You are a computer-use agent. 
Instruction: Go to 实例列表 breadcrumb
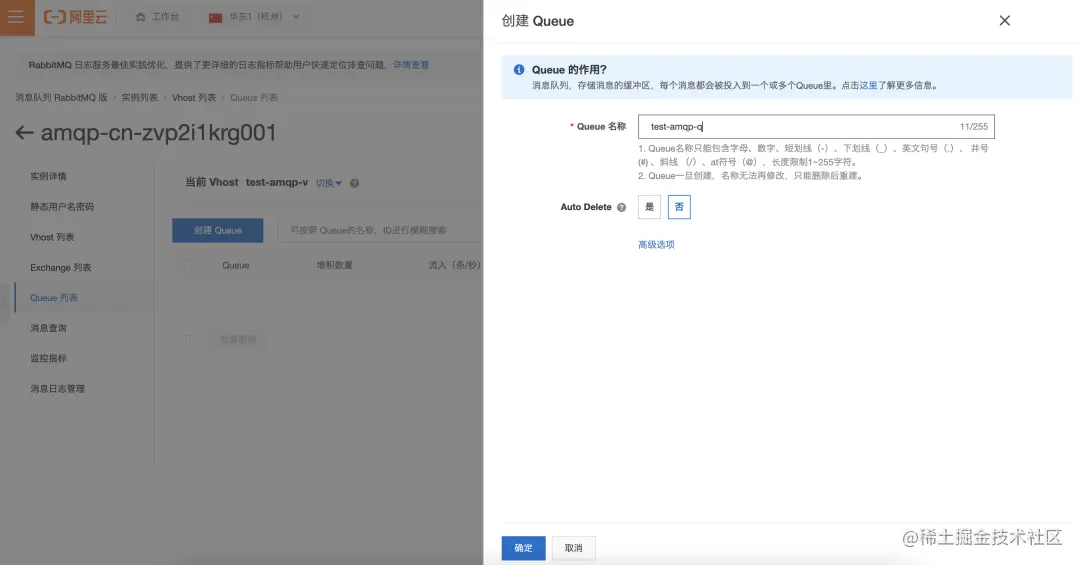pos(140,98)
